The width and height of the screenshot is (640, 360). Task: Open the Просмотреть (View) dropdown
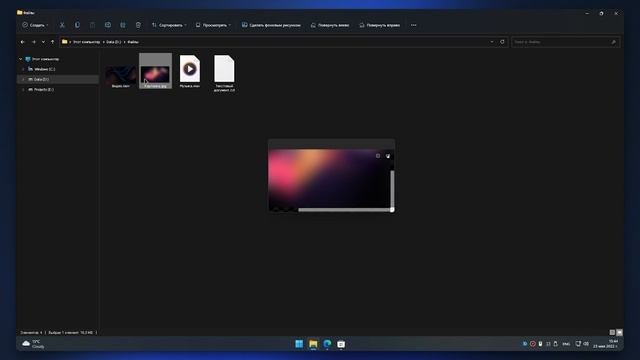(213, 25)
